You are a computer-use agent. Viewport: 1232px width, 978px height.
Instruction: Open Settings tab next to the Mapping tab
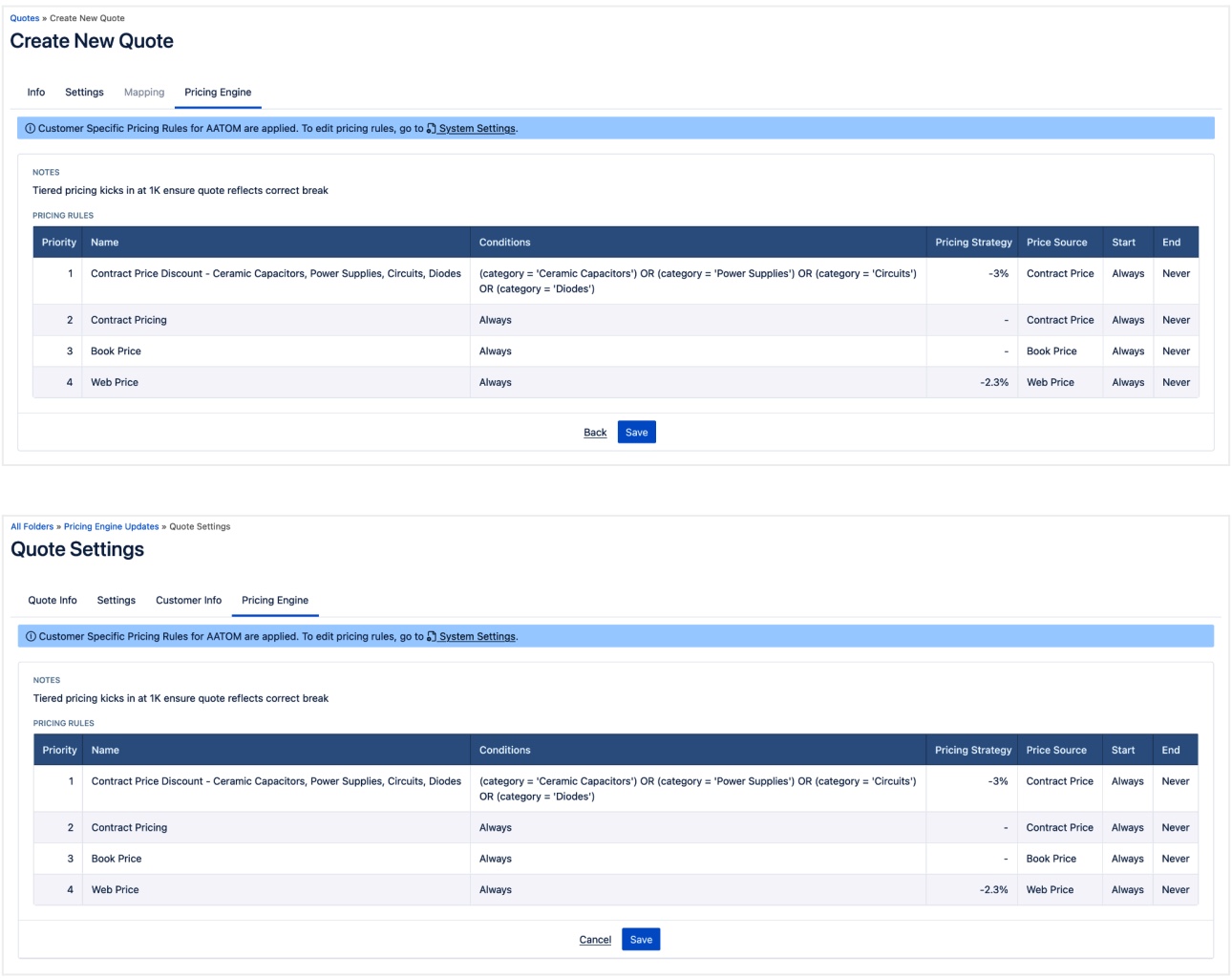coord(84,93)
